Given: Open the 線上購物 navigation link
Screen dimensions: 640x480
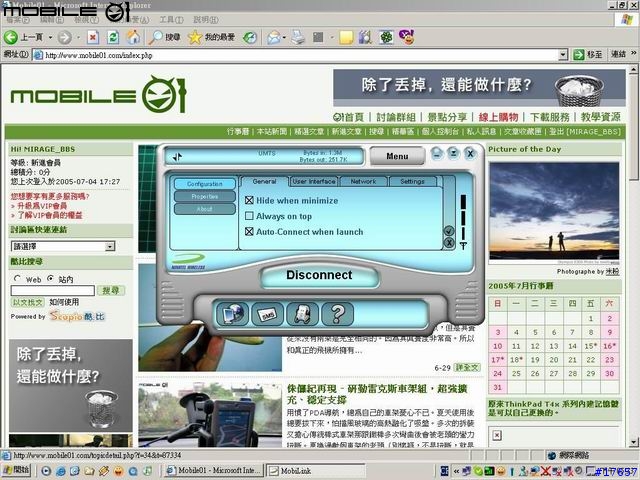Looking at the screenshot, I should coord(498,117).
